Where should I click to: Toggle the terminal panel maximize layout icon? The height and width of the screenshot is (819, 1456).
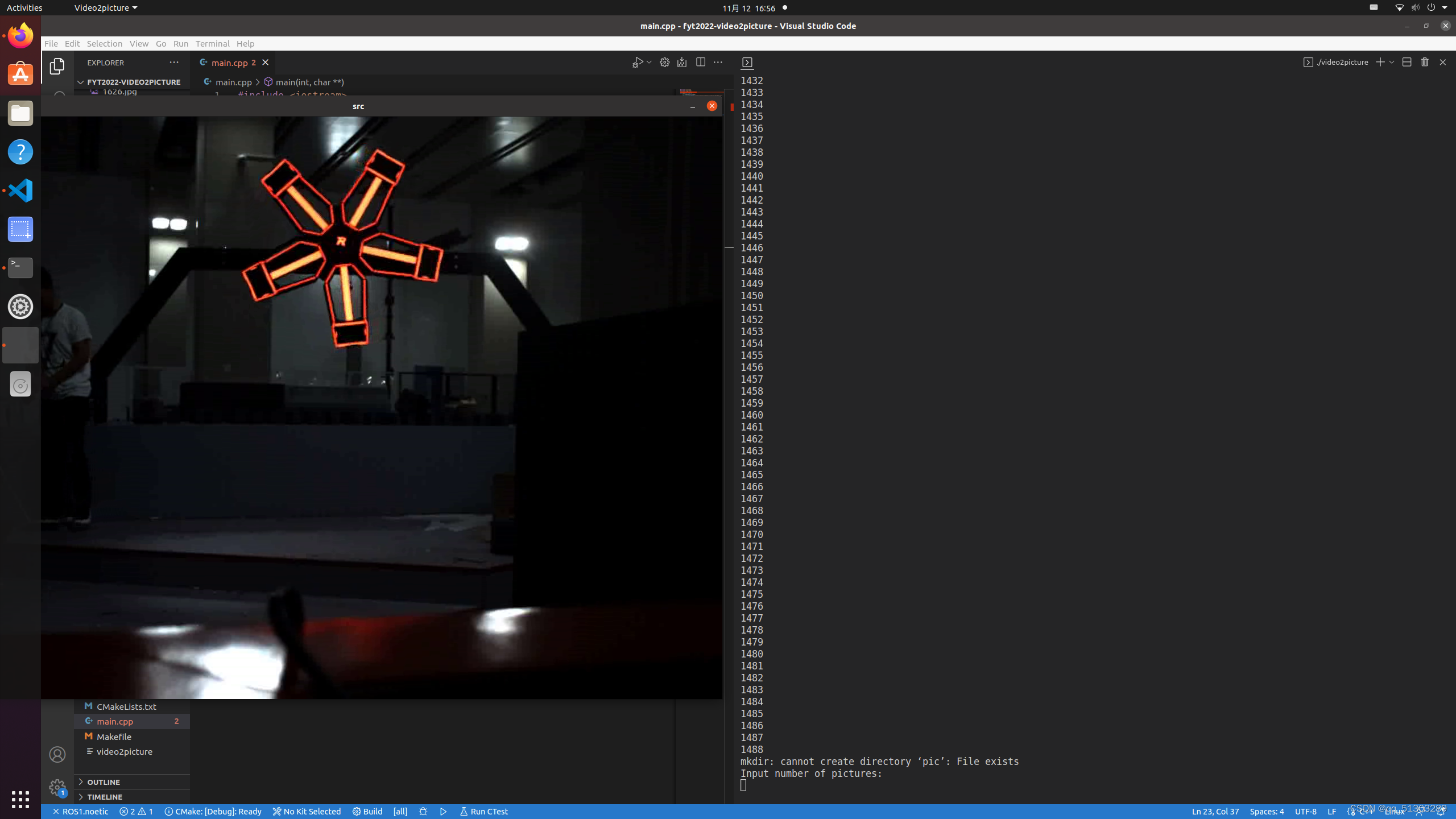pyautogui.click(x=1407, y=62)
